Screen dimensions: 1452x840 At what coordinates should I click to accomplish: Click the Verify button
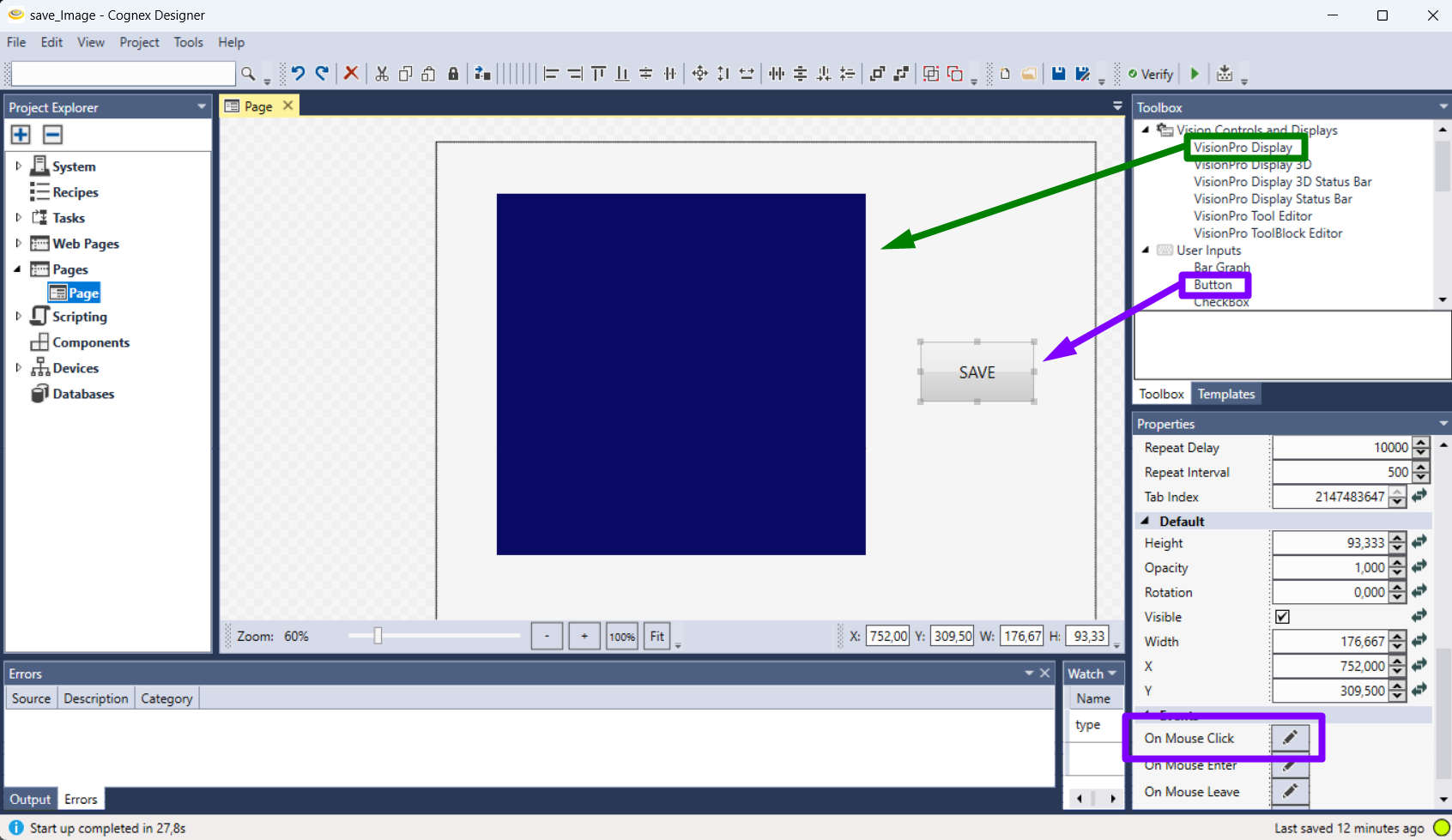1150,74
